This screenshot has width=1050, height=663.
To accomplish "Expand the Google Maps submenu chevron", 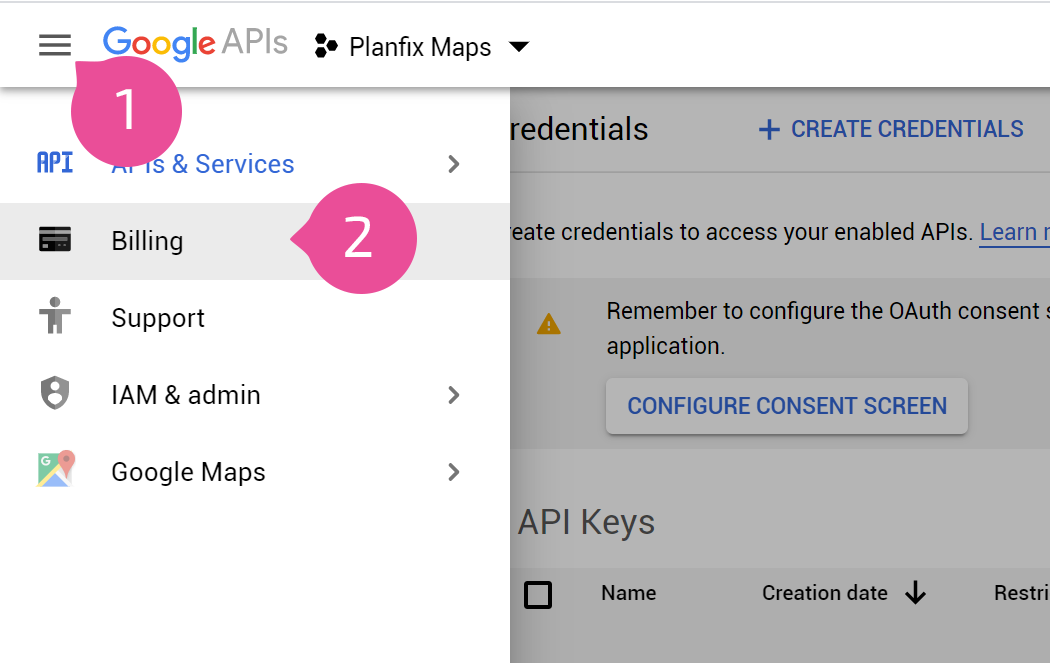I will click(x=454, y=472).
